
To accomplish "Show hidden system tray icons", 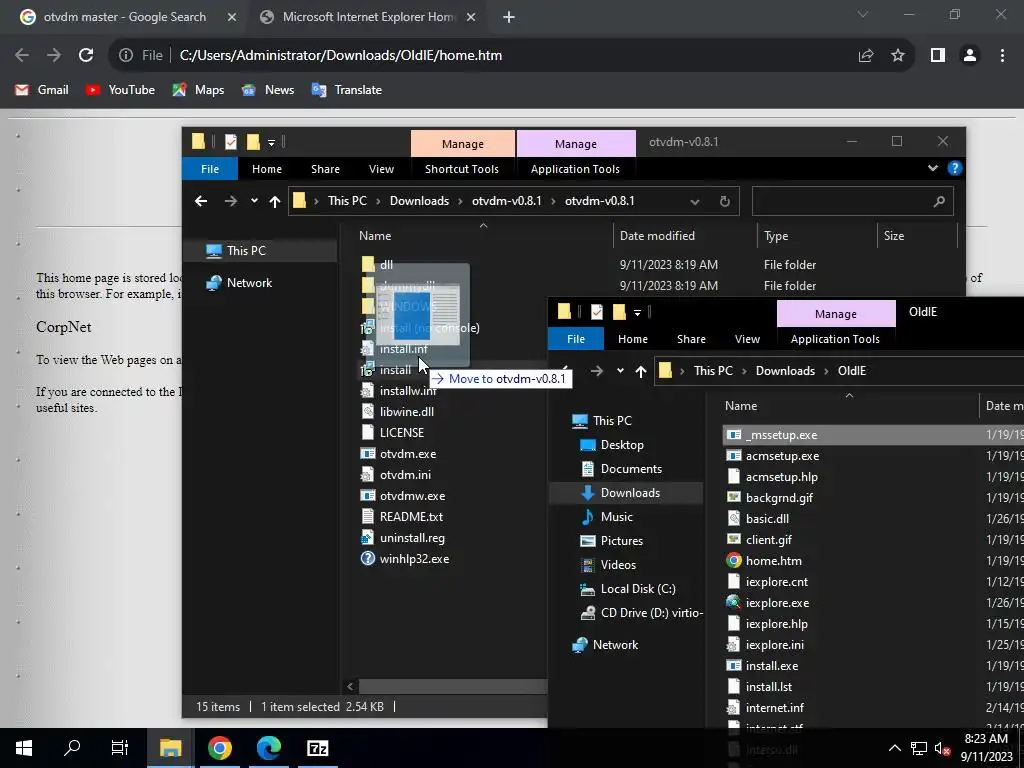I will click(x=895, y=748).
